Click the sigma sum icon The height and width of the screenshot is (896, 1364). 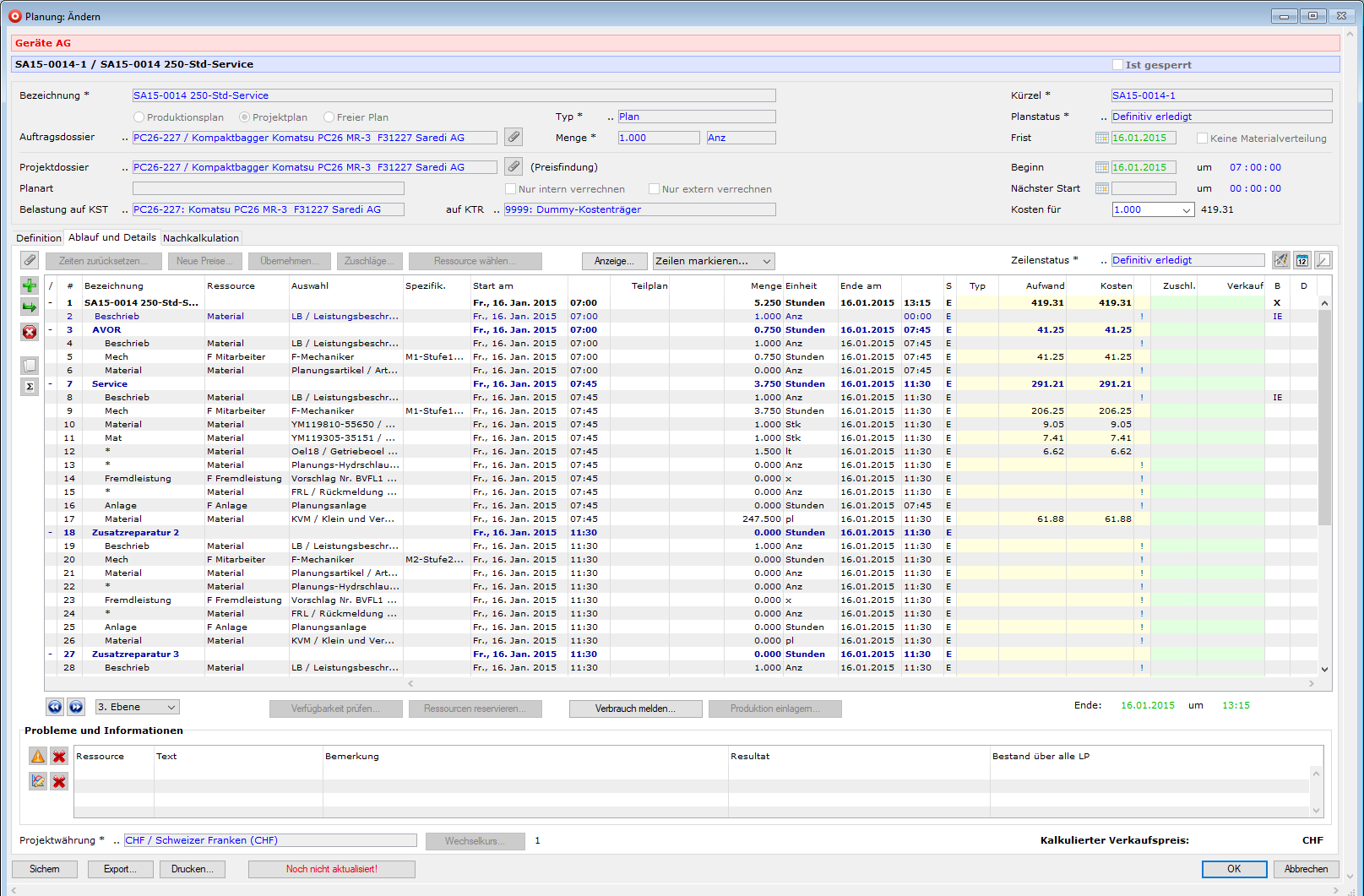point(30,387)
